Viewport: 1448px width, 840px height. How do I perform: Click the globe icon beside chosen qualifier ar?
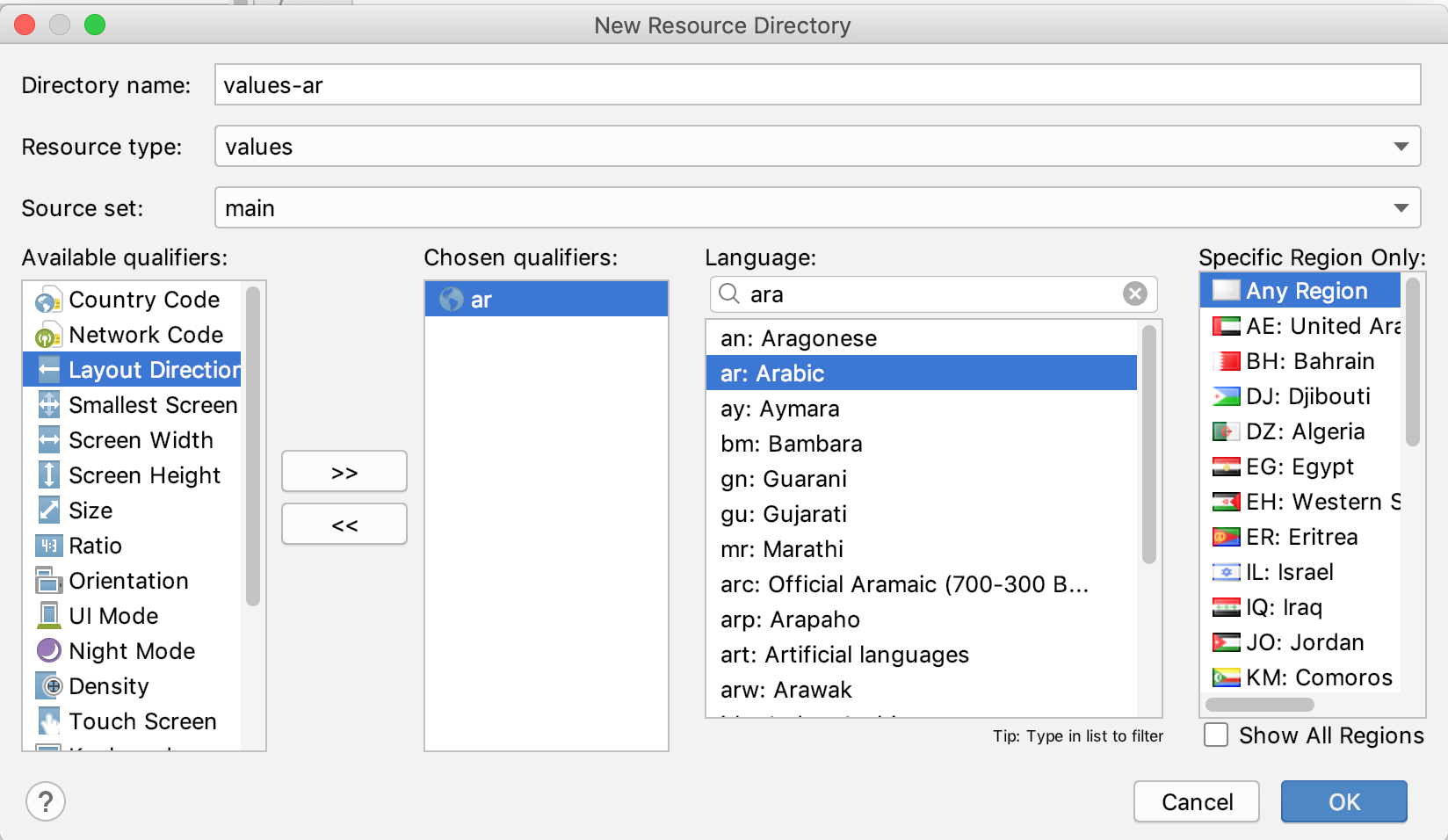[x=452, y=300]
